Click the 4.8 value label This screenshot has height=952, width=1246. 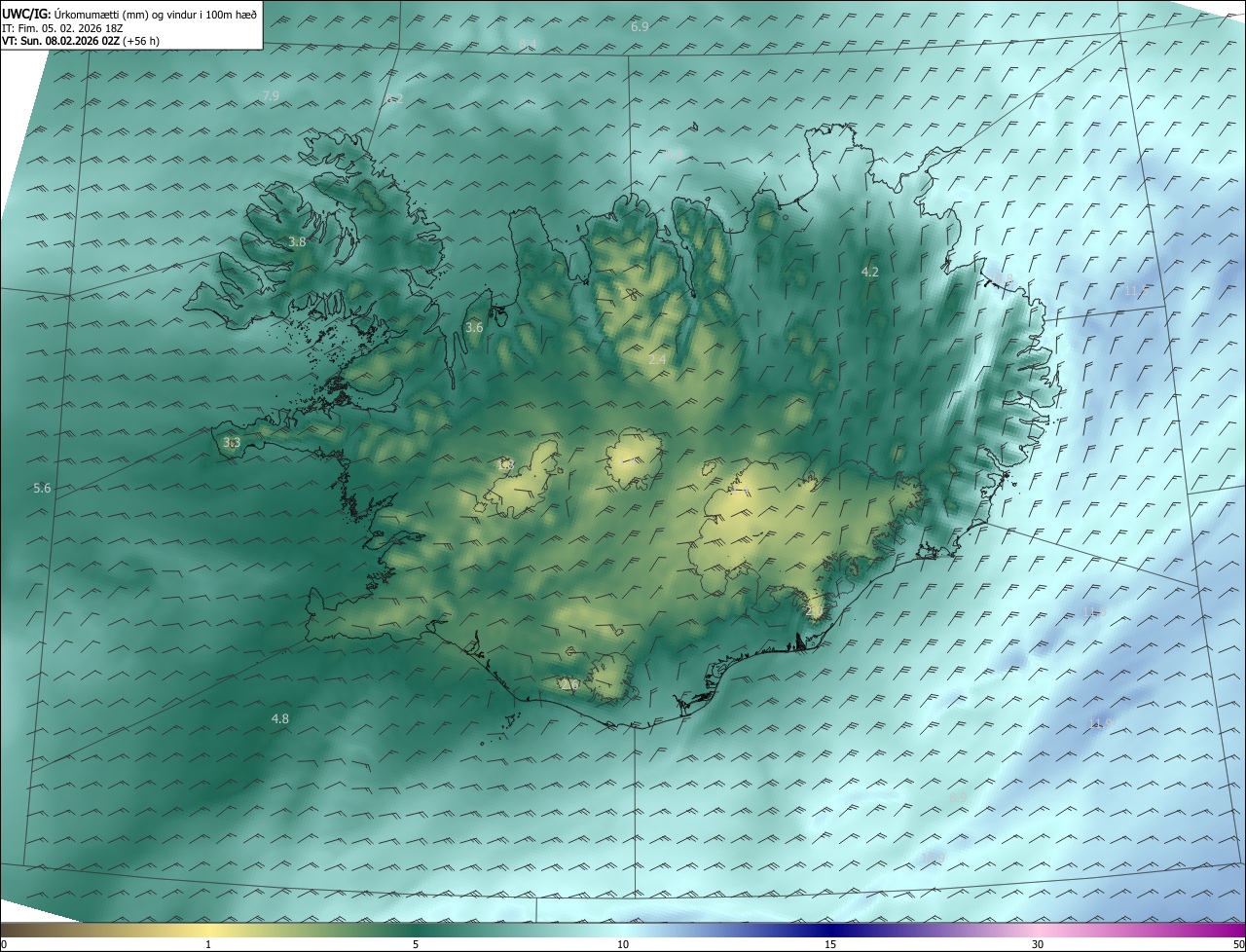(x=279, y=719)
